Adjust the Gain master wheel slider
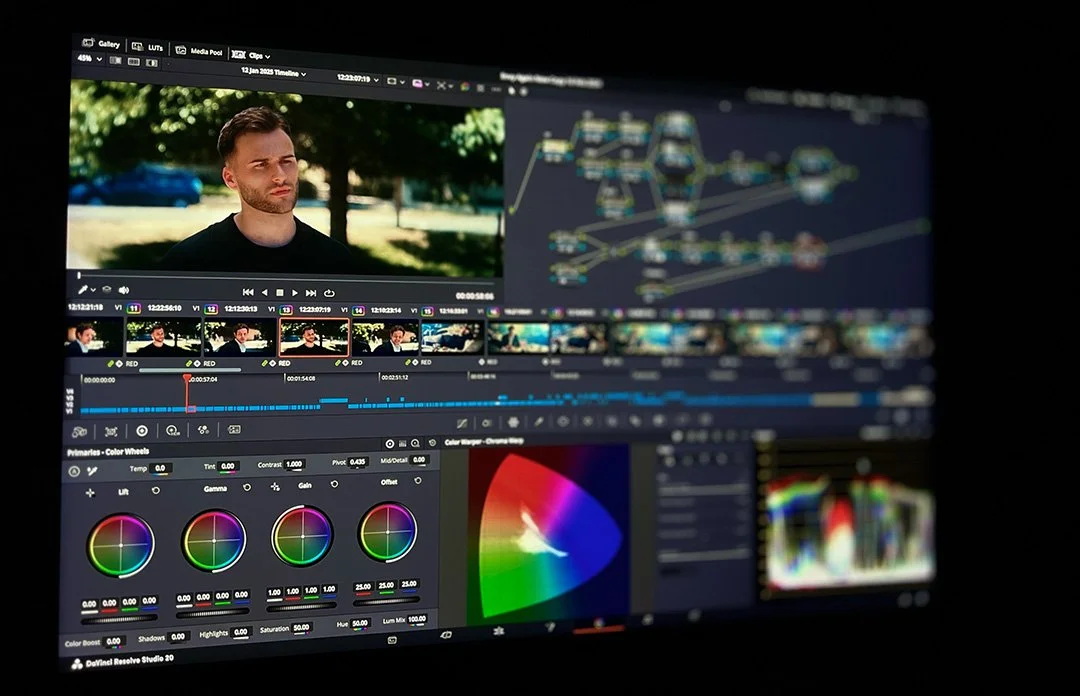This screenshot has height=696, width=1080. (301, 606)
